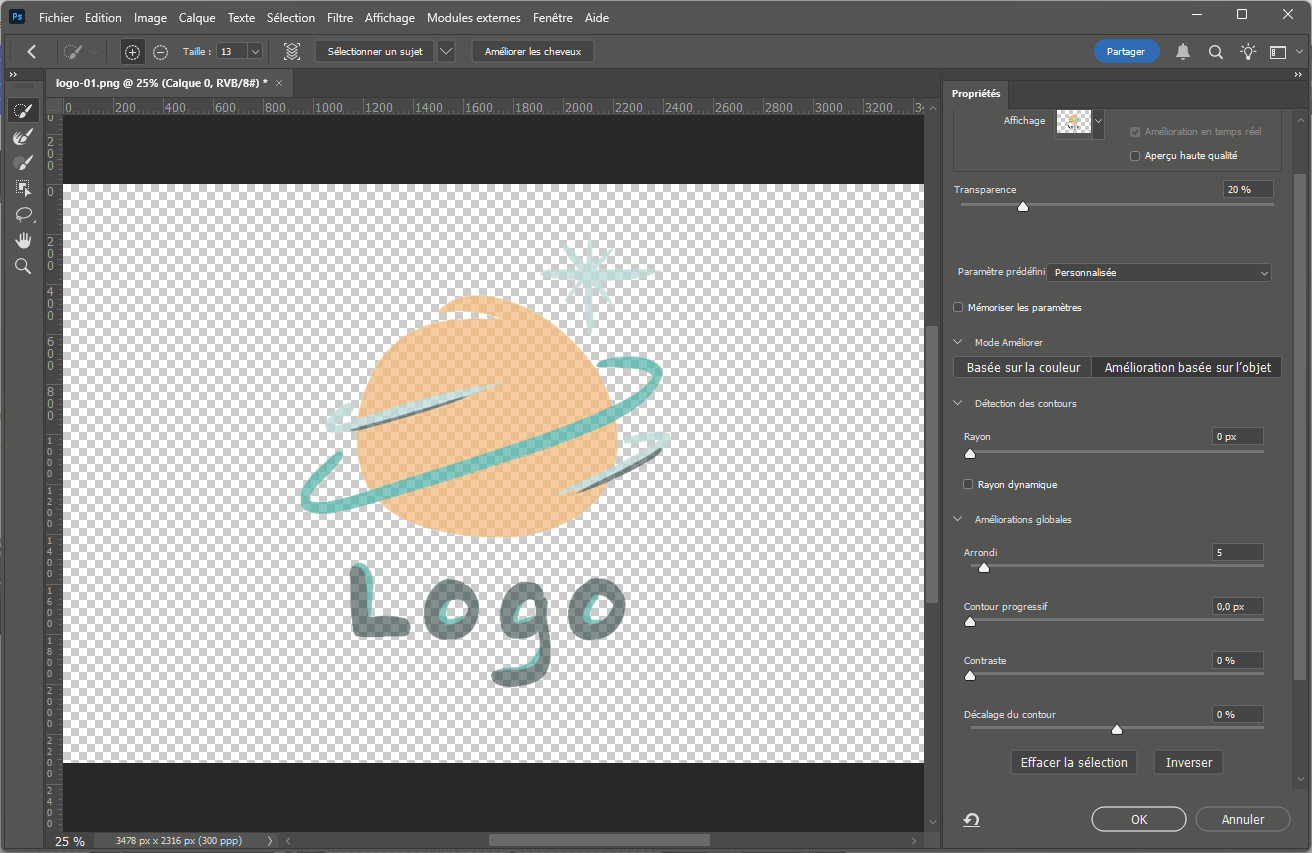The image size is (1312, 853).
Task: Select the Lasso tool in toolbar
Action: click(x=23, y=214)
